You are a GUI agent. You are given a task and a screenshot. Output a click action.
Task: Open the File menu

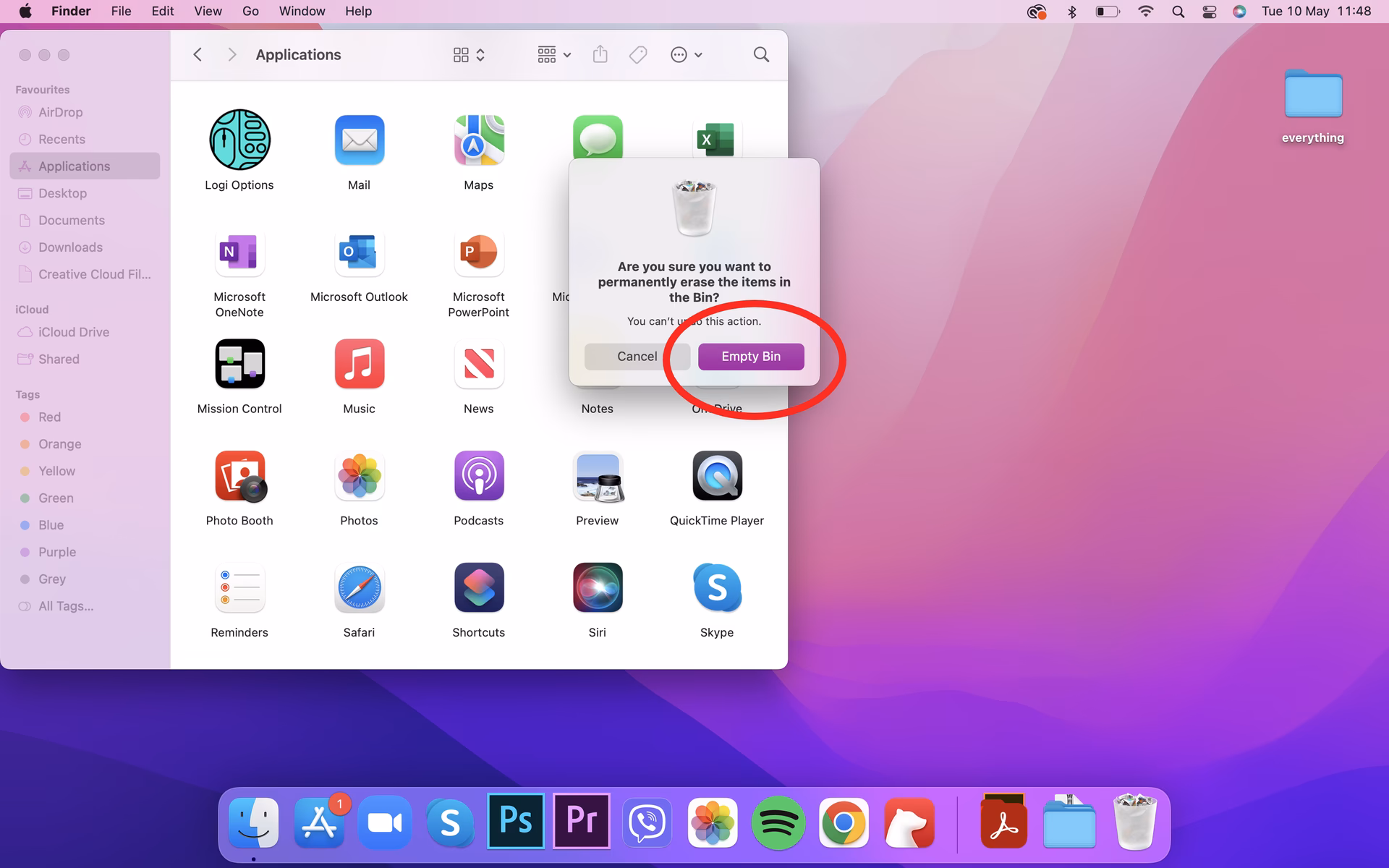121,12
